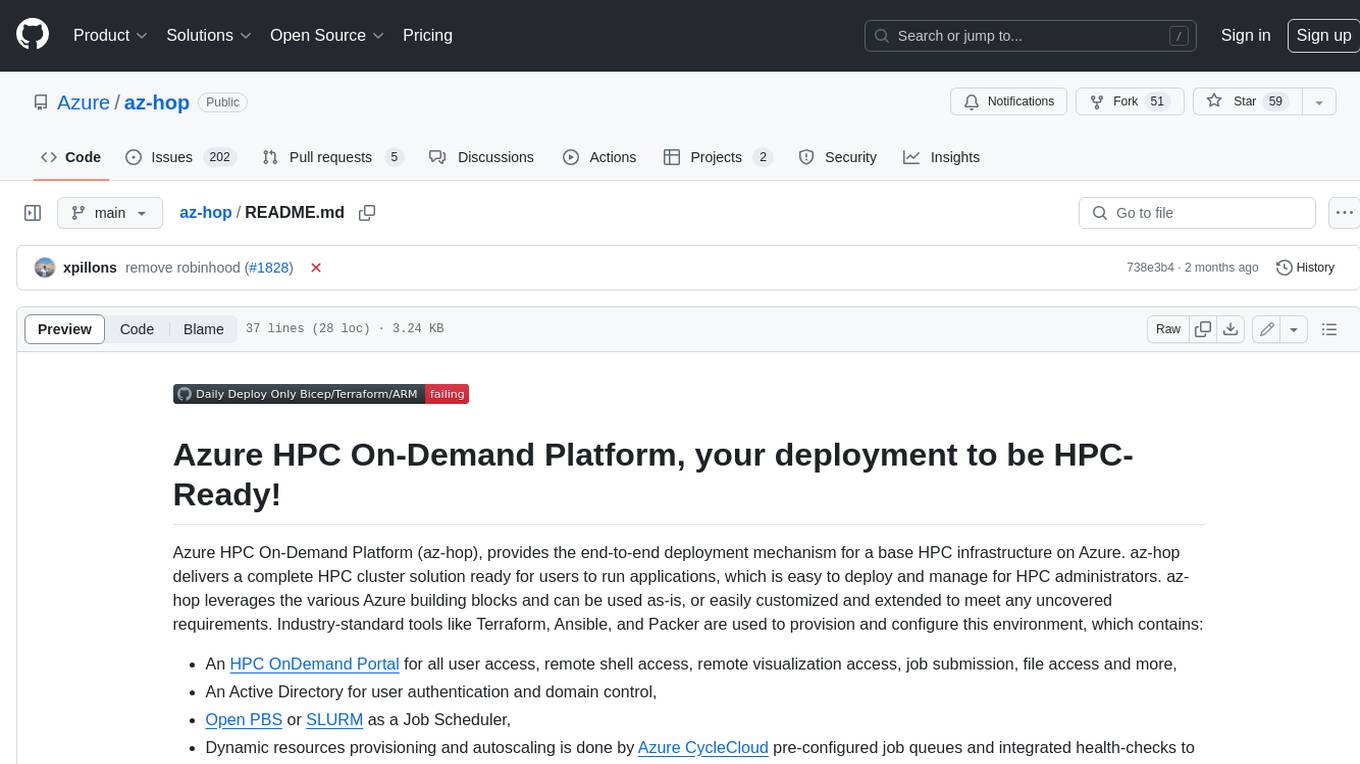Show failed checks status X icon

tap(316, 268)
